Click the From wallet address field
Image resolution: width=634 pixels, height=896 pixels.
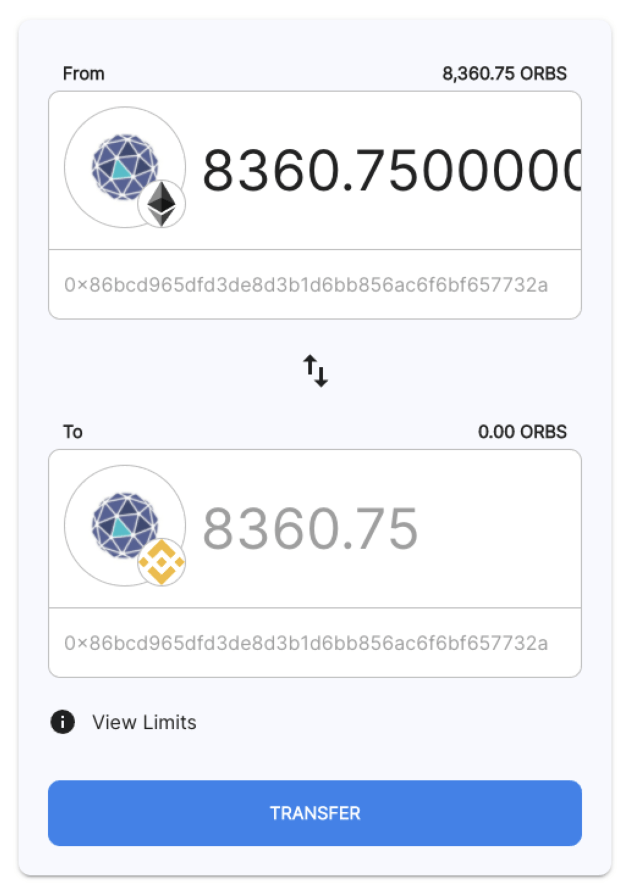pyautogui.click(x=315, y=285)
